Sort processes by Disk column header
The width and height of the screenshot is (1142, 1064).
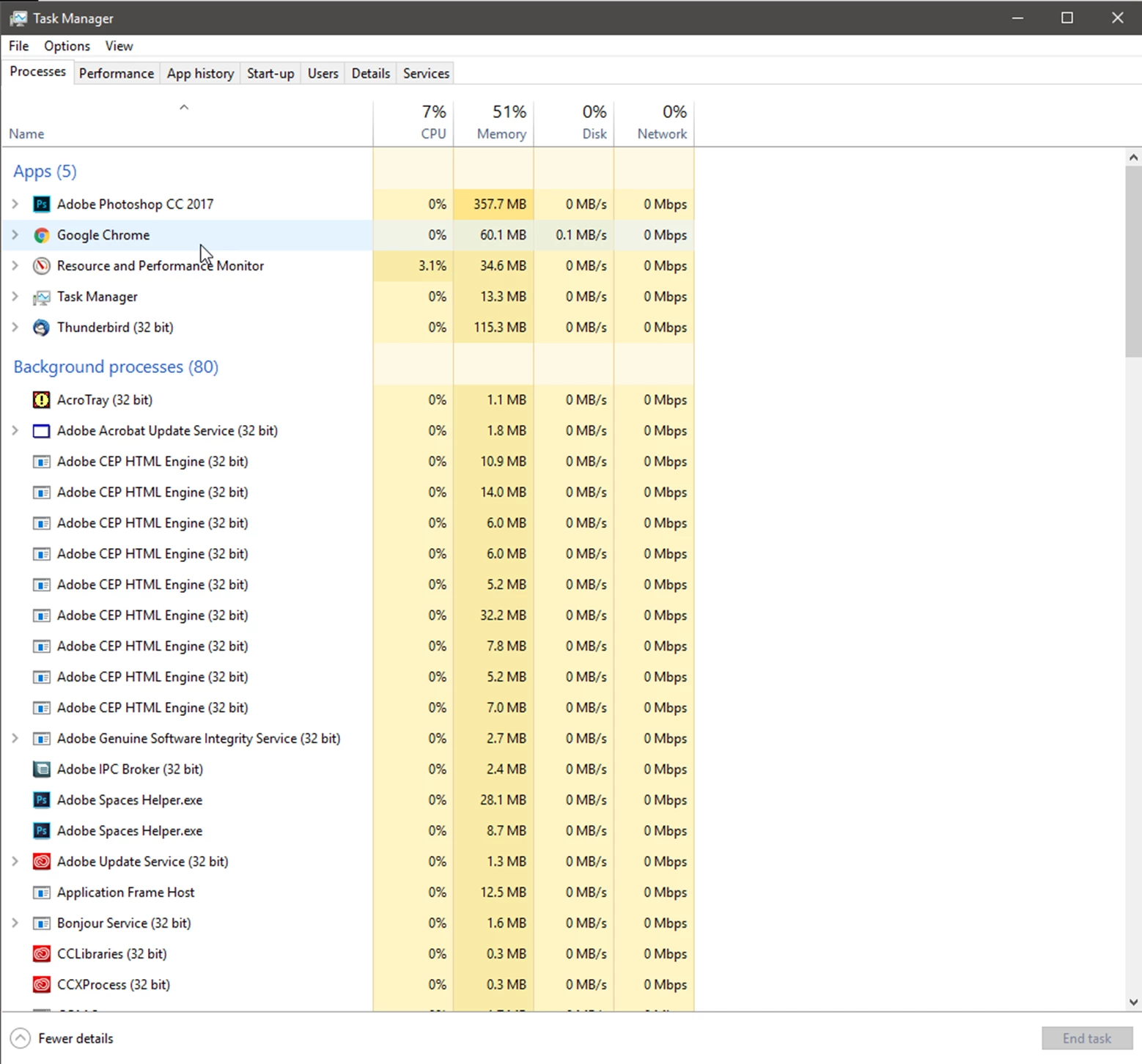point(574,123)
